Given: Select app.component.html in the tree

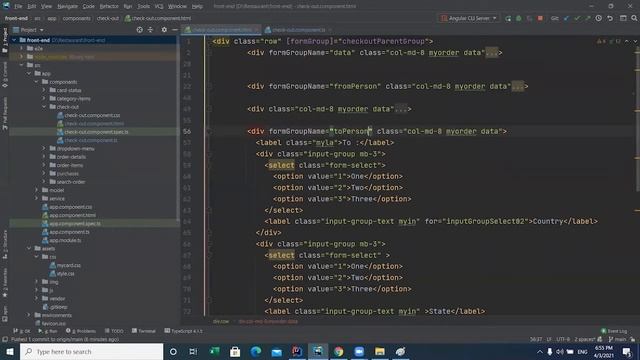Looking at the screenshot, I should tap(73, 215).
